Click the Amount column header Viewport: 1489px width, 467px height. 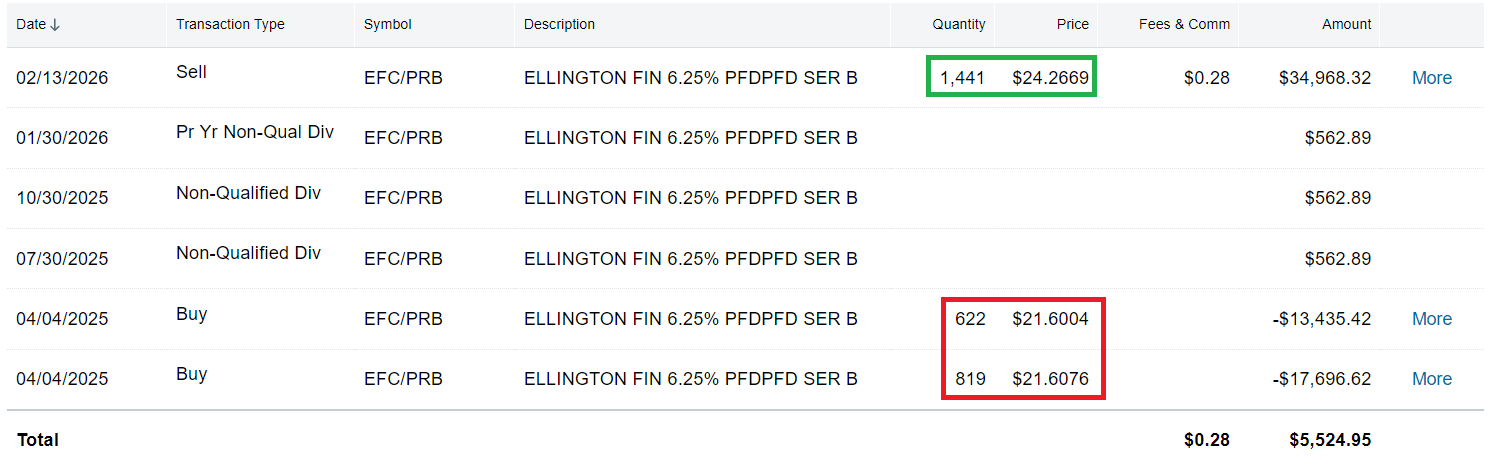pos(1346,24)
